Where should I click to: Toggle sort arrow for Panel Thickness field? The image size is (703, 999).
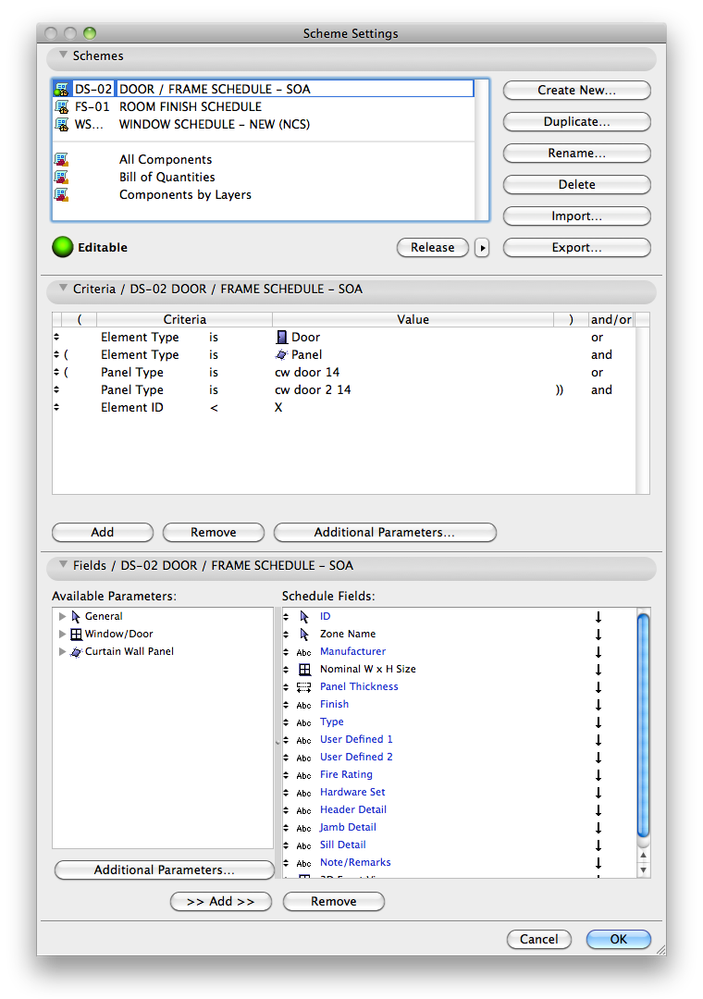(598, 687)
